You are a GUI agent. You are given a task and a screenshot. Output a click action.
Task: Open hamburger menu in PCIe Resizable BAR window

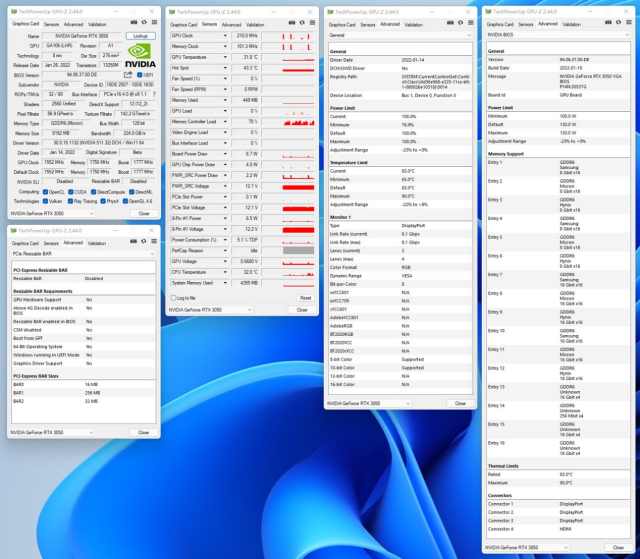154,242
